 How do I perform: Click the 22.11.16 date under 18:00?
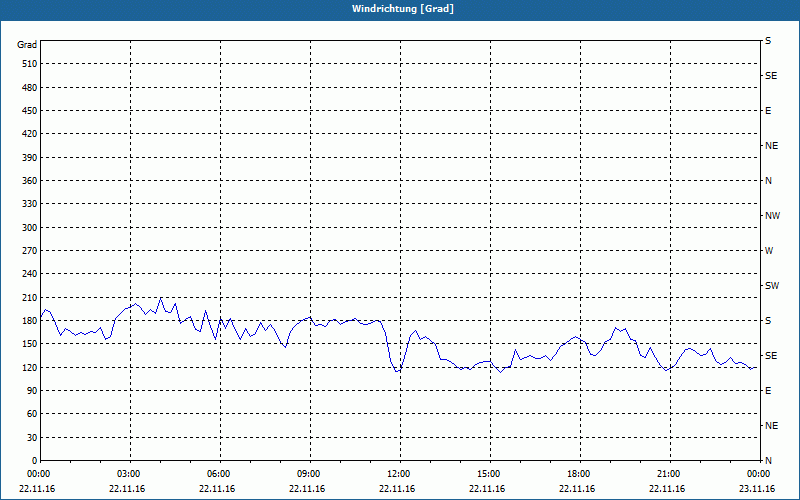coord(577,489)
